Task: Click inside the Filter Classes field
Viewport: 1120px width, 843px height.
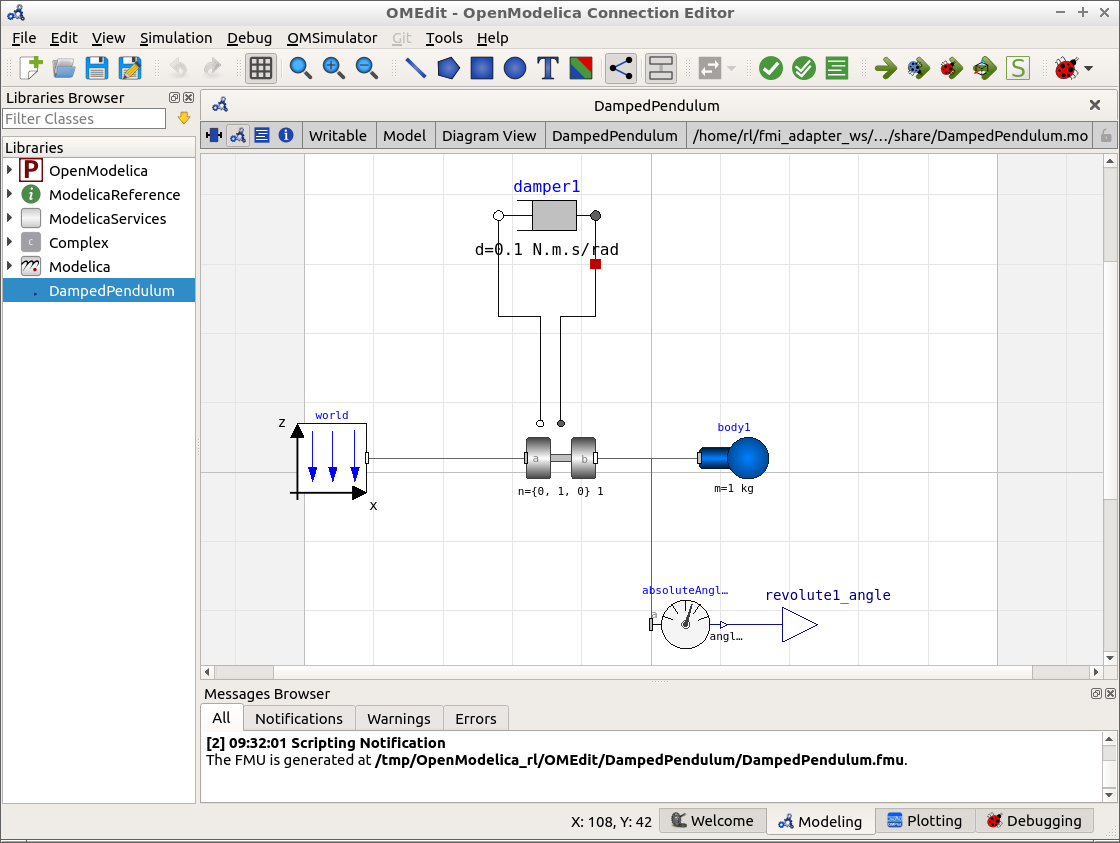Action: pyautogui.click(x=84, y=118)
